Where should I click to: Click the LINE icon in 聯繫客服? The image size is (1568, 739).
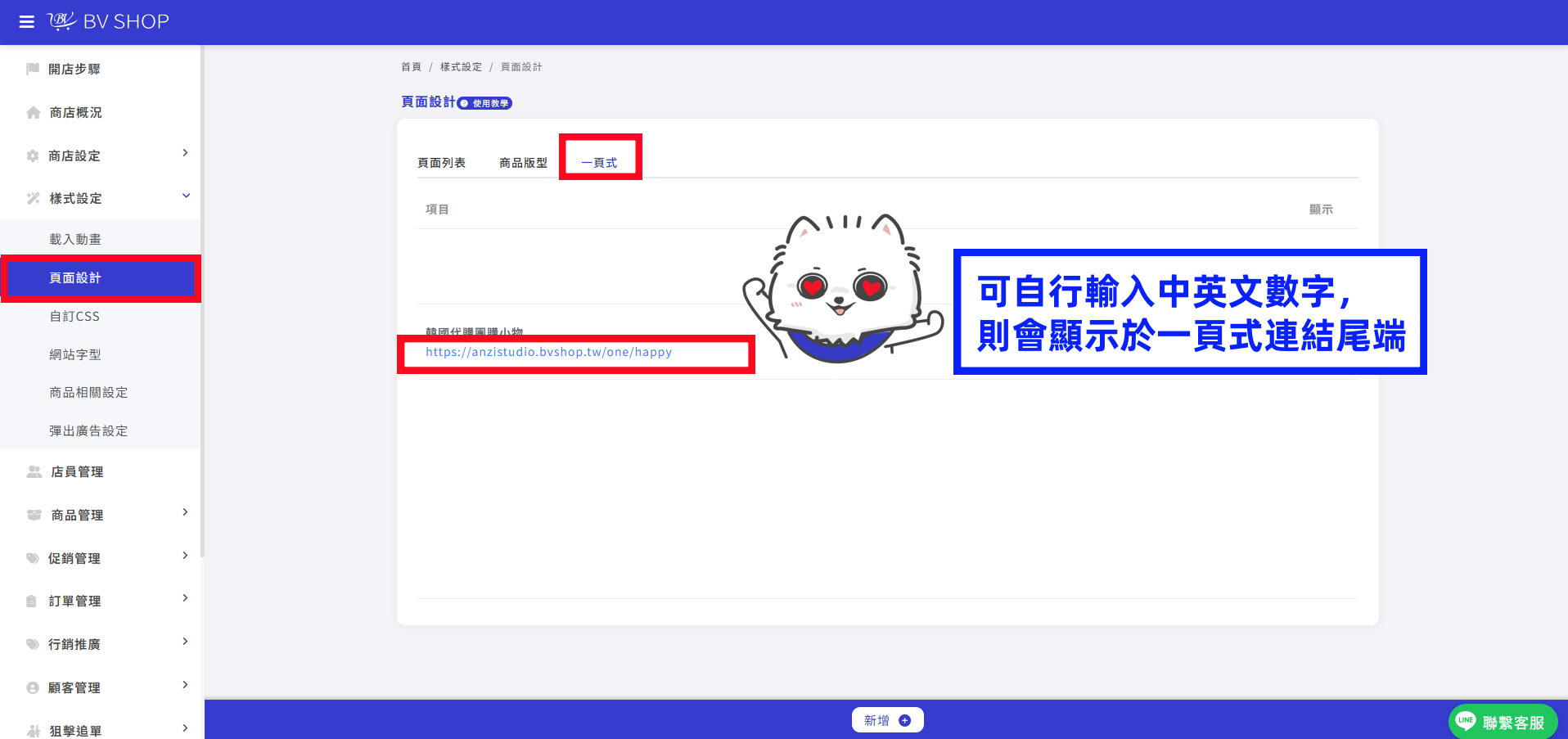click(x=1466, y=722)
